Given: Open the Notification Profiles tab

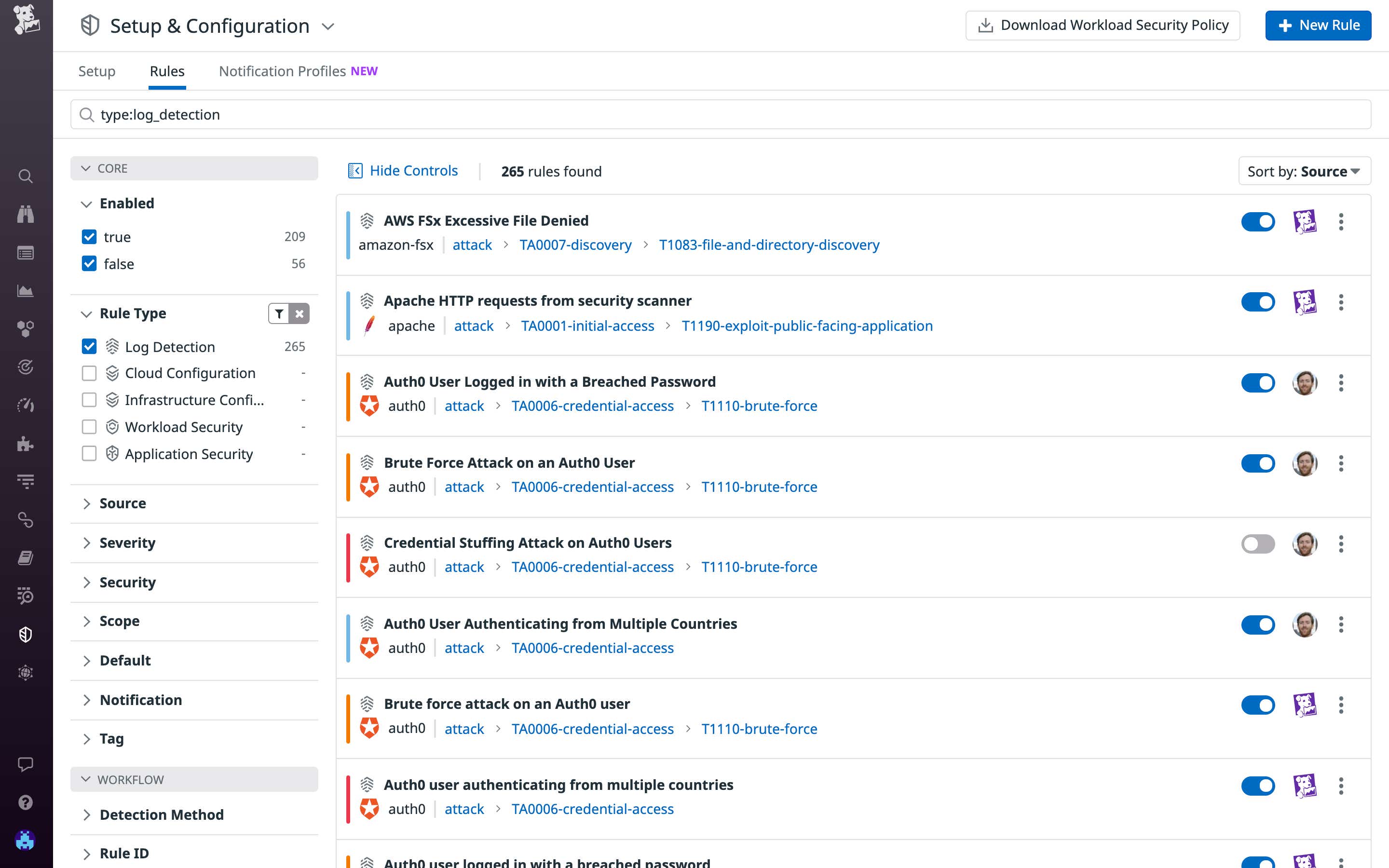Looking at the screenshot, I should pyautogui.click(x=299, y=71).
